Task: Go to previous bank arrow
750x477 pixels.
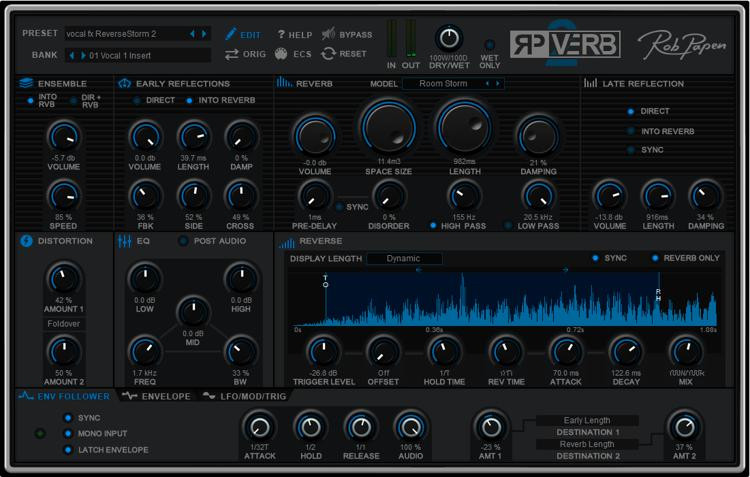Action: coord(72,55)
